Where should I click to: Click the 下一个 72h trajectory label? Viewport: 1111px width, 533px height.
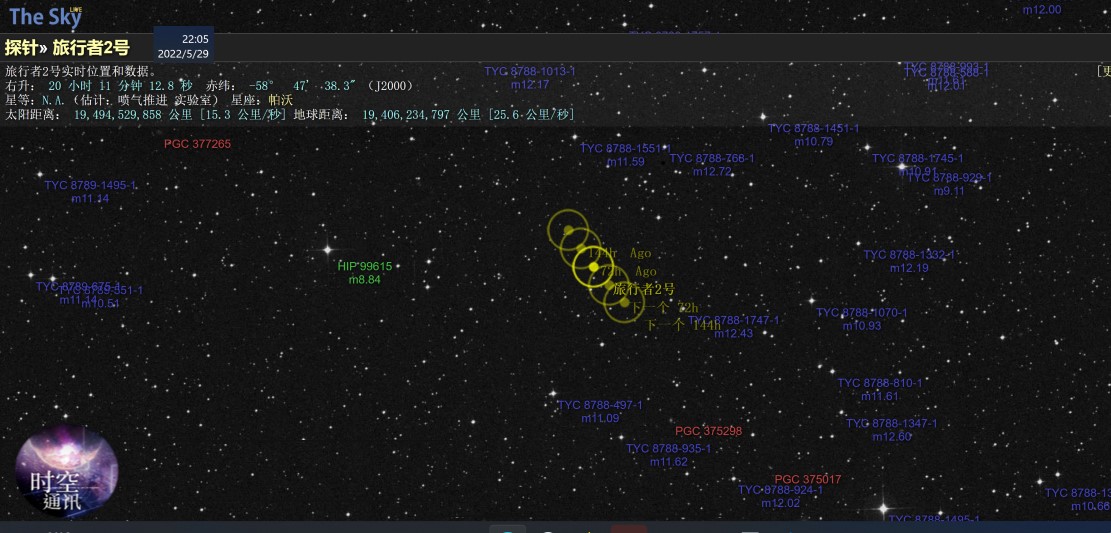point(665,308)
